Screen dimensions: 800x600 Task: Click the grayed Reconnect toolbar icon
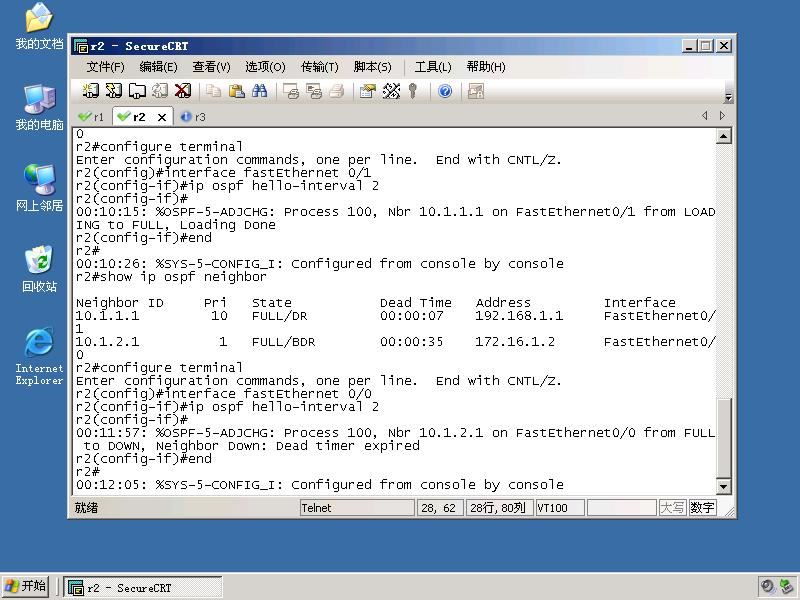[x=160, y=91]
